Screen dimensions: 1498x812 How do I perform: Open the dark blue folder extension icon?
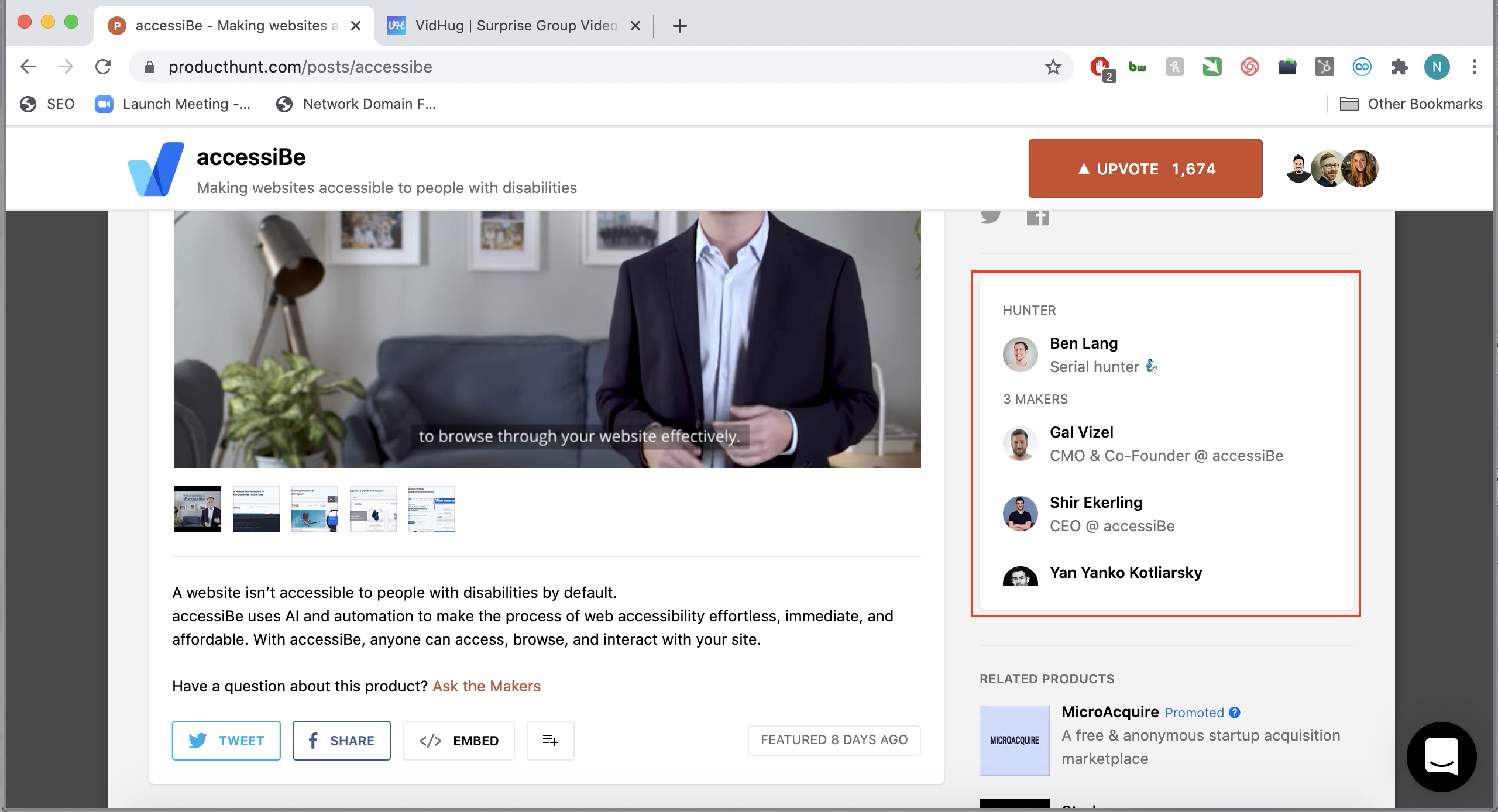(1287, 67)
